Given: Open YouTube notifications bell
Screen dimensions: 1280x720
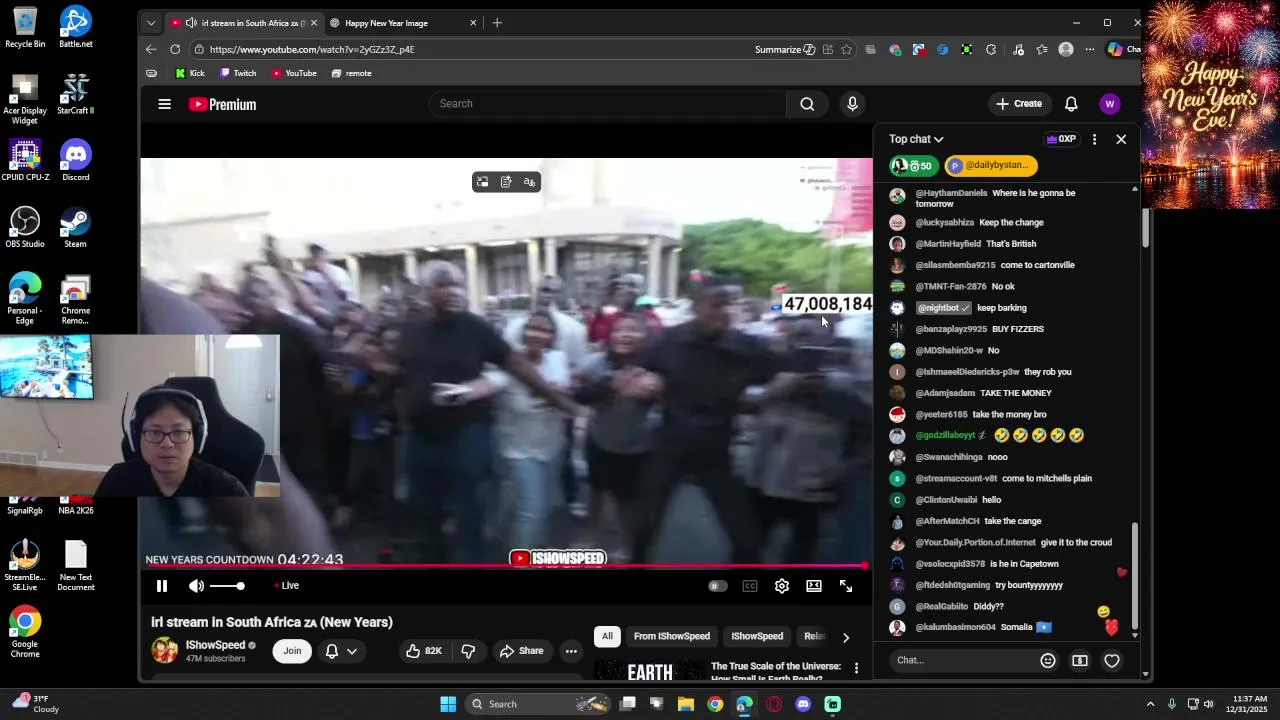Looking at the screenshot, I should click(1071, 104).
